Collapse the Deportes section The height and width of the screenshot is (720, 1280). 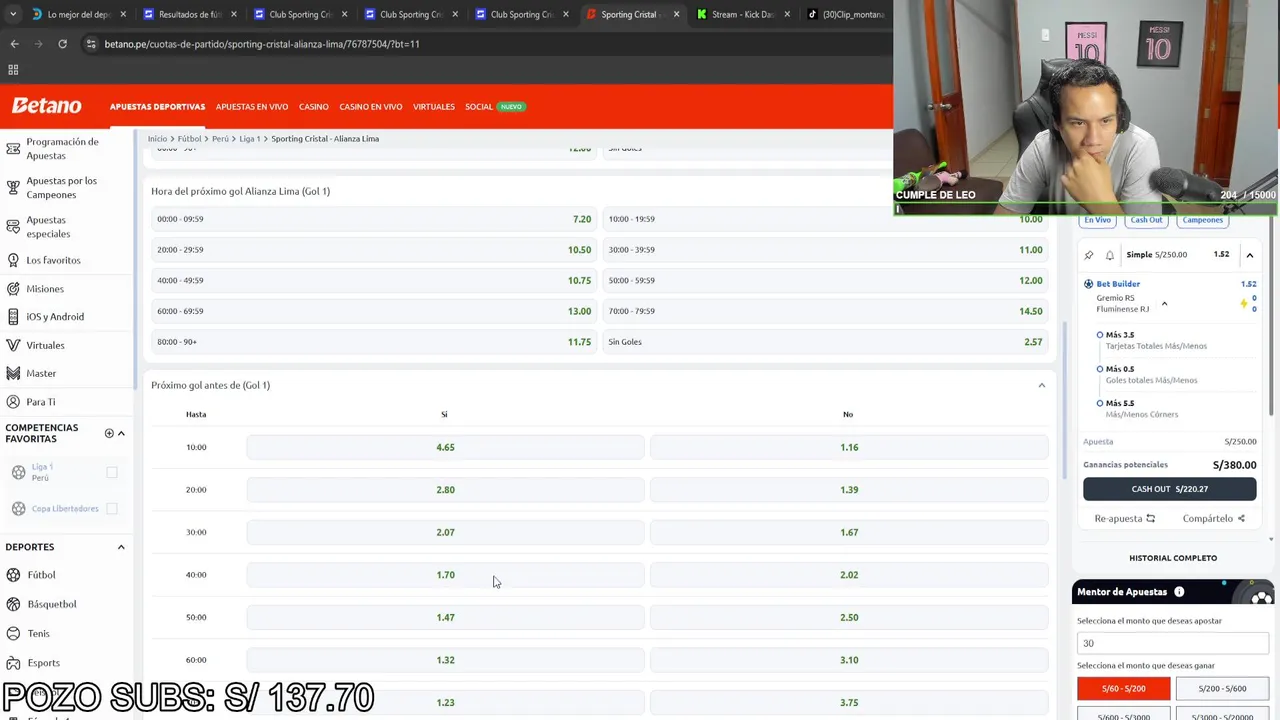click(x=121, y=547)
